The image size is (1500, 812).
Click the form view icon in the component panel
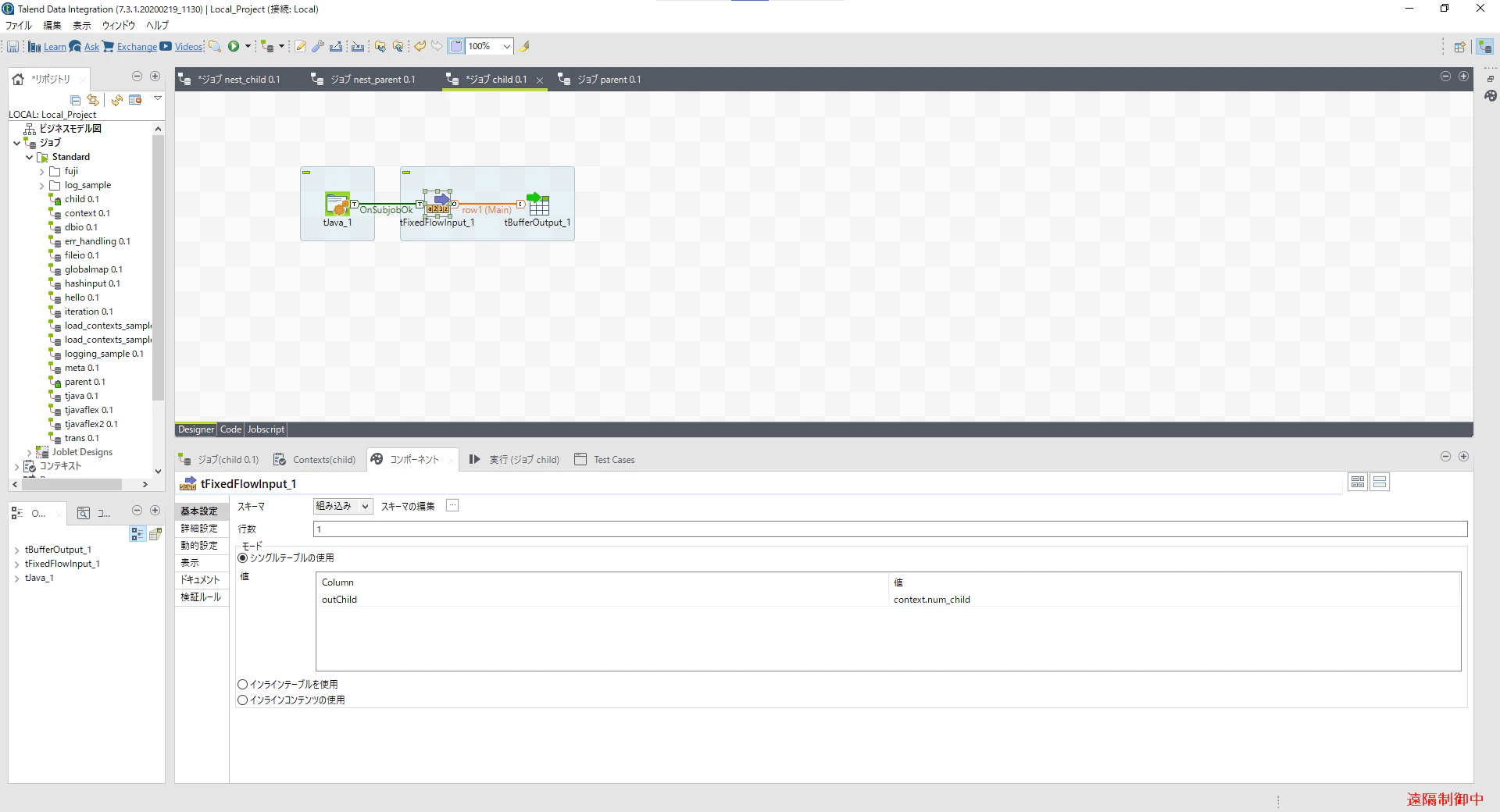[1380, 483]
